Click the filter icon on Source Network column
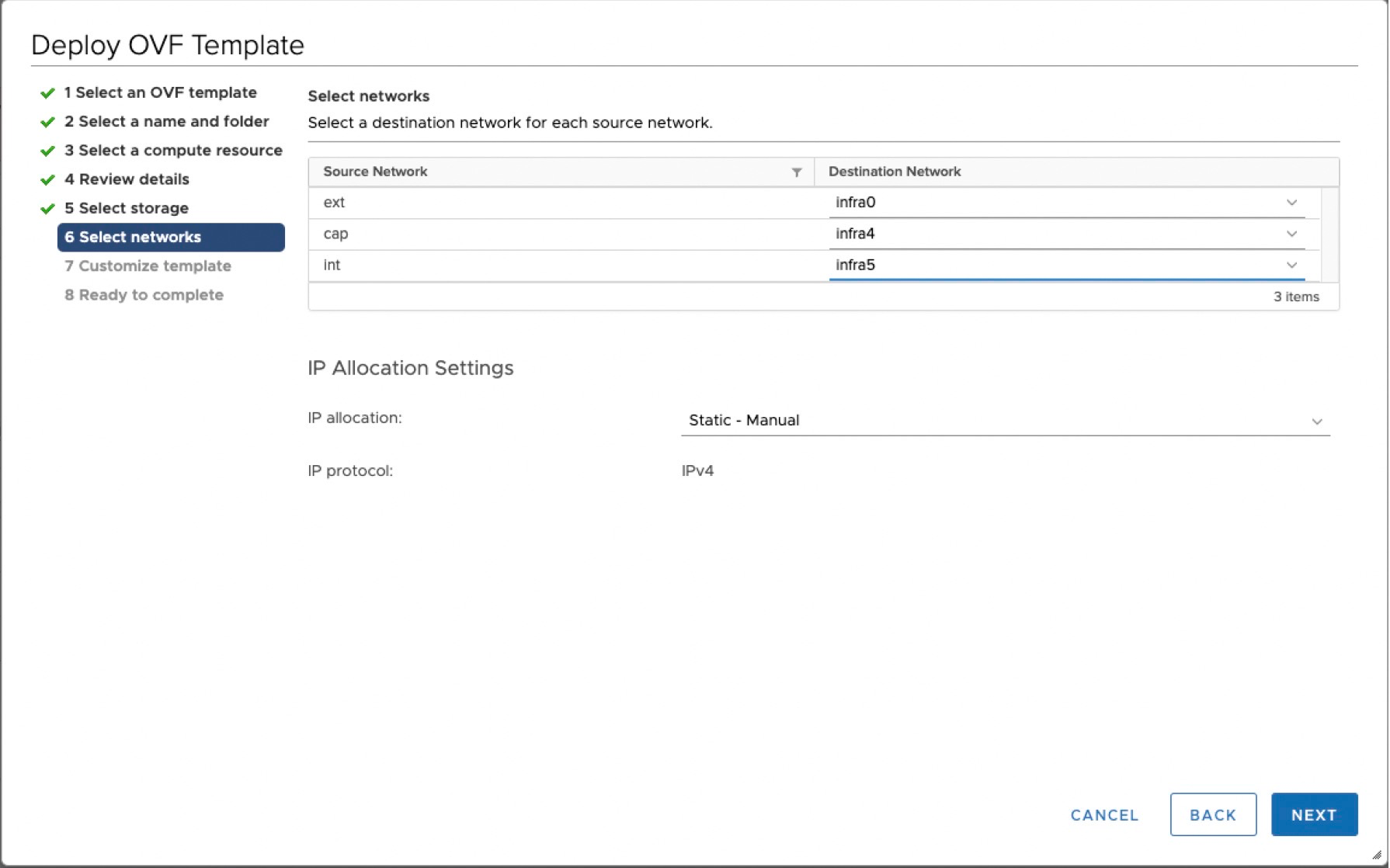Image resolution: width=1390 pixels, height=868 pixels. [796, 172]
